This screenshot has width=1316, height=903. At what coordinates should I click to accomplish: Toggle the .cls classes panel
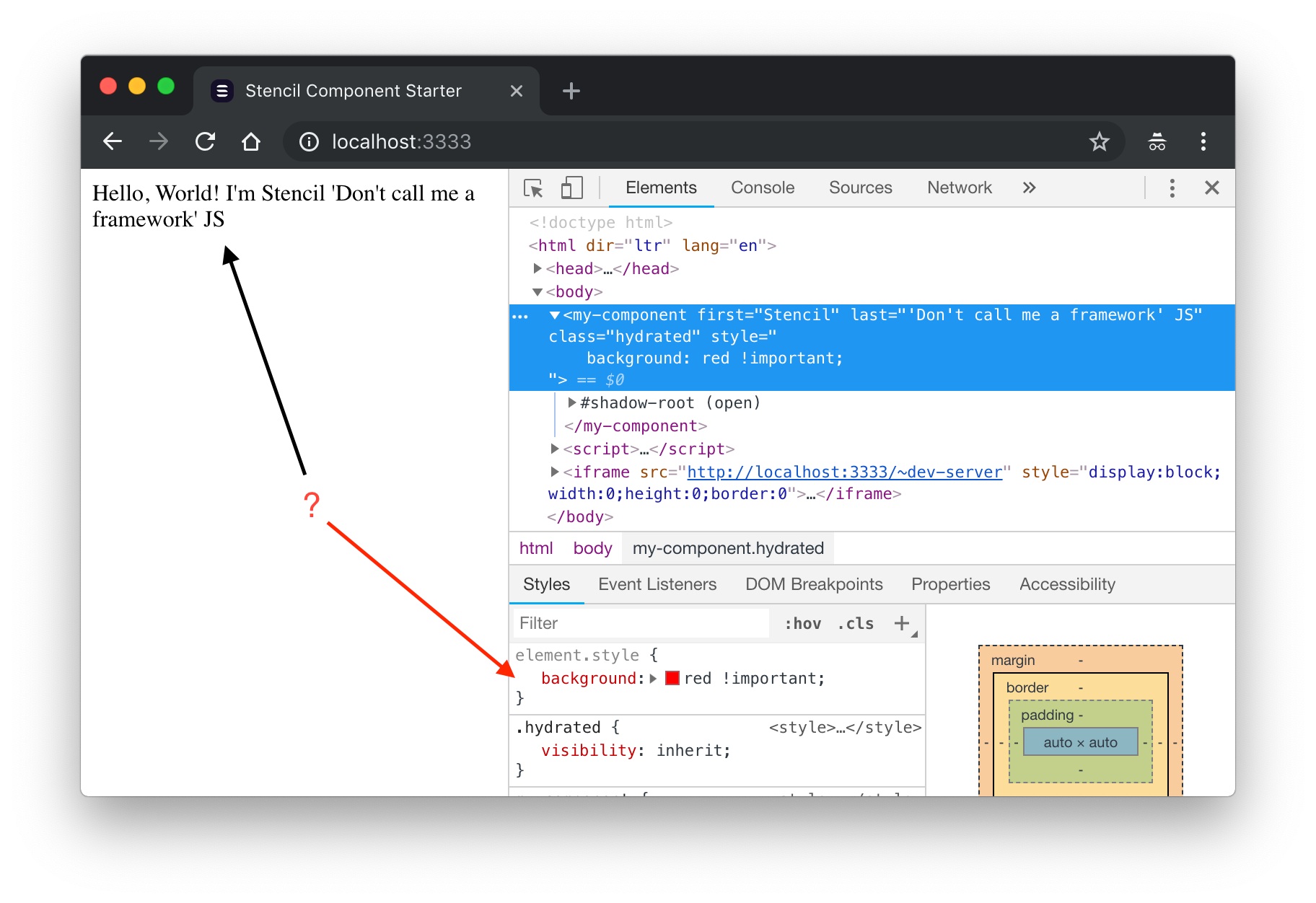click(856, 623)
